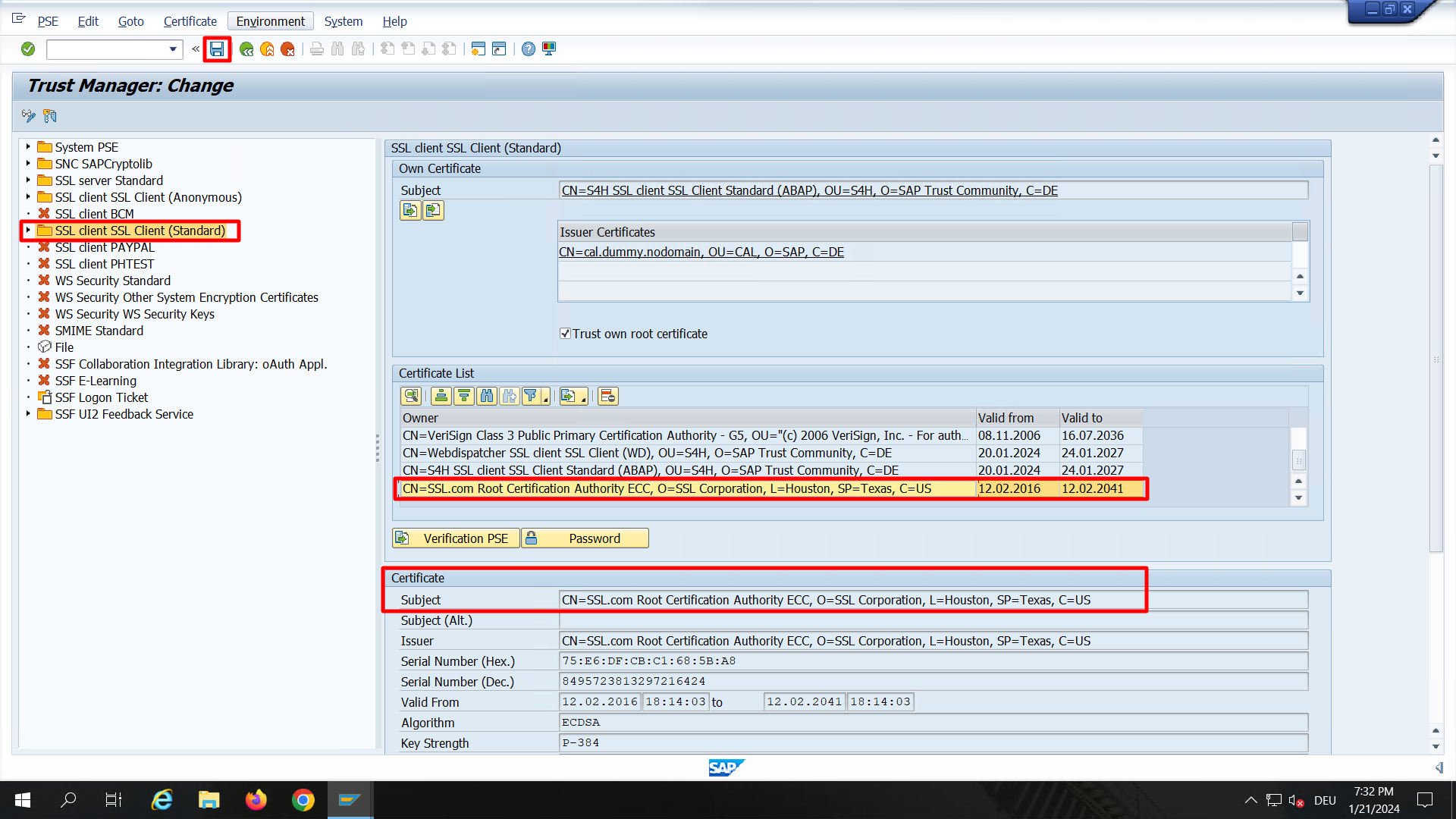Click the first Import certificate response icon under Subject

click(410, 210)
